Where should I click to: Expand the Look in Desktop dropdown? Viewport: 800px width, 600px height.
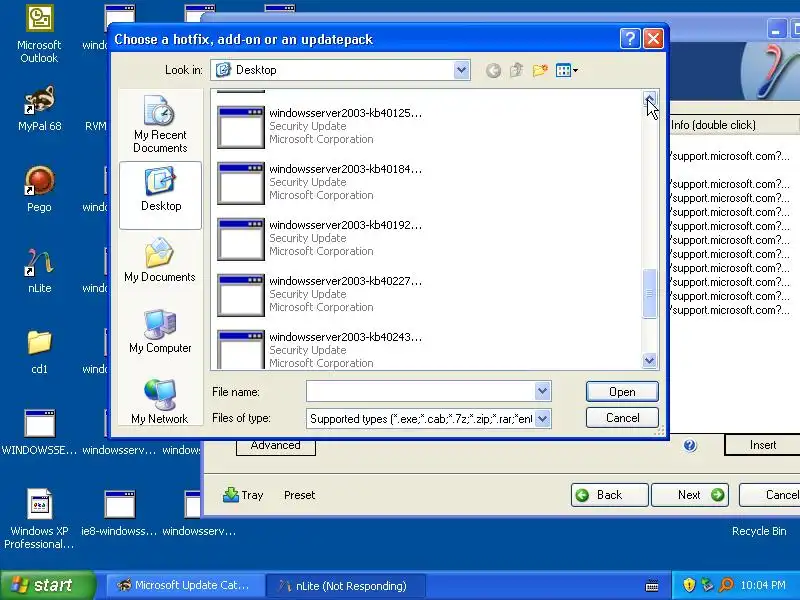[x=461, y=70]
